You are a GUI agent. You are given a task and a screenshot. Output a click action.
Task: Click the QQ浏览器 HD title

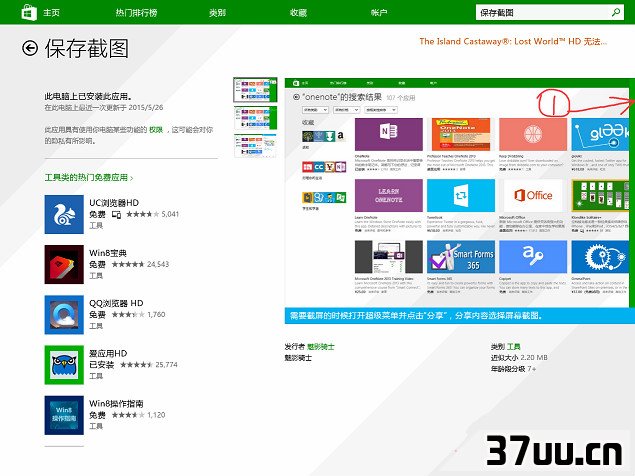(x=116, y=303)
